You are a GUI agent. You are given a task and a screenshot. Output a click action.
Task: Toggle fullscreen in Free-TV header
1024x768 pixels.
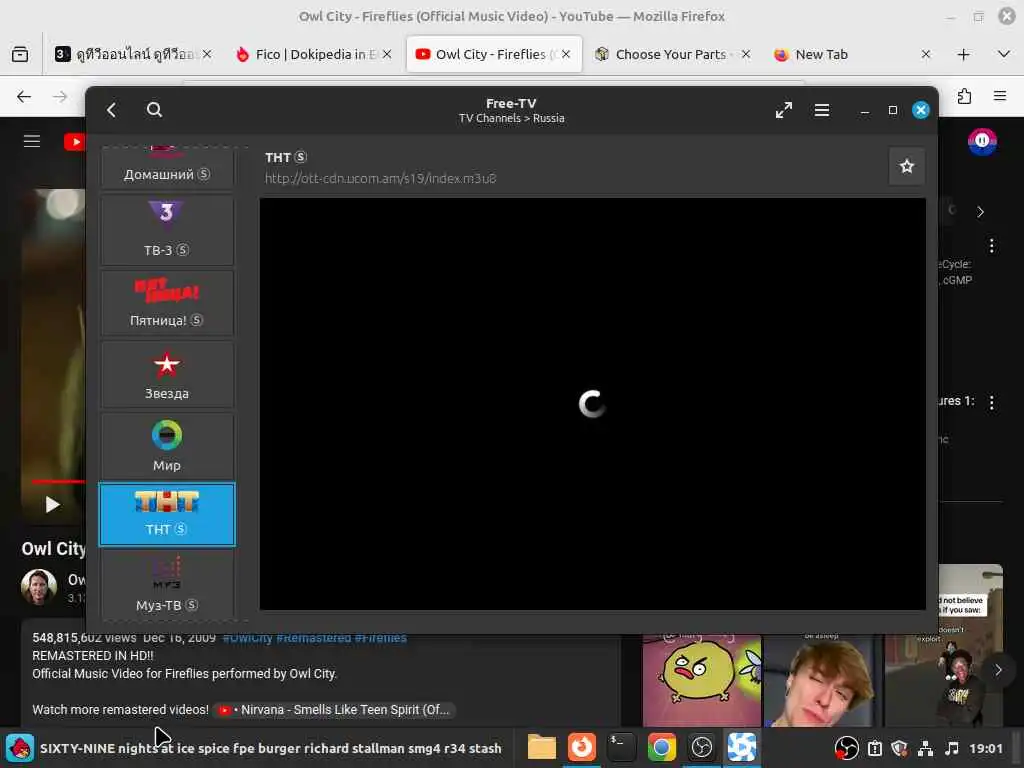[x=784, y=110]
